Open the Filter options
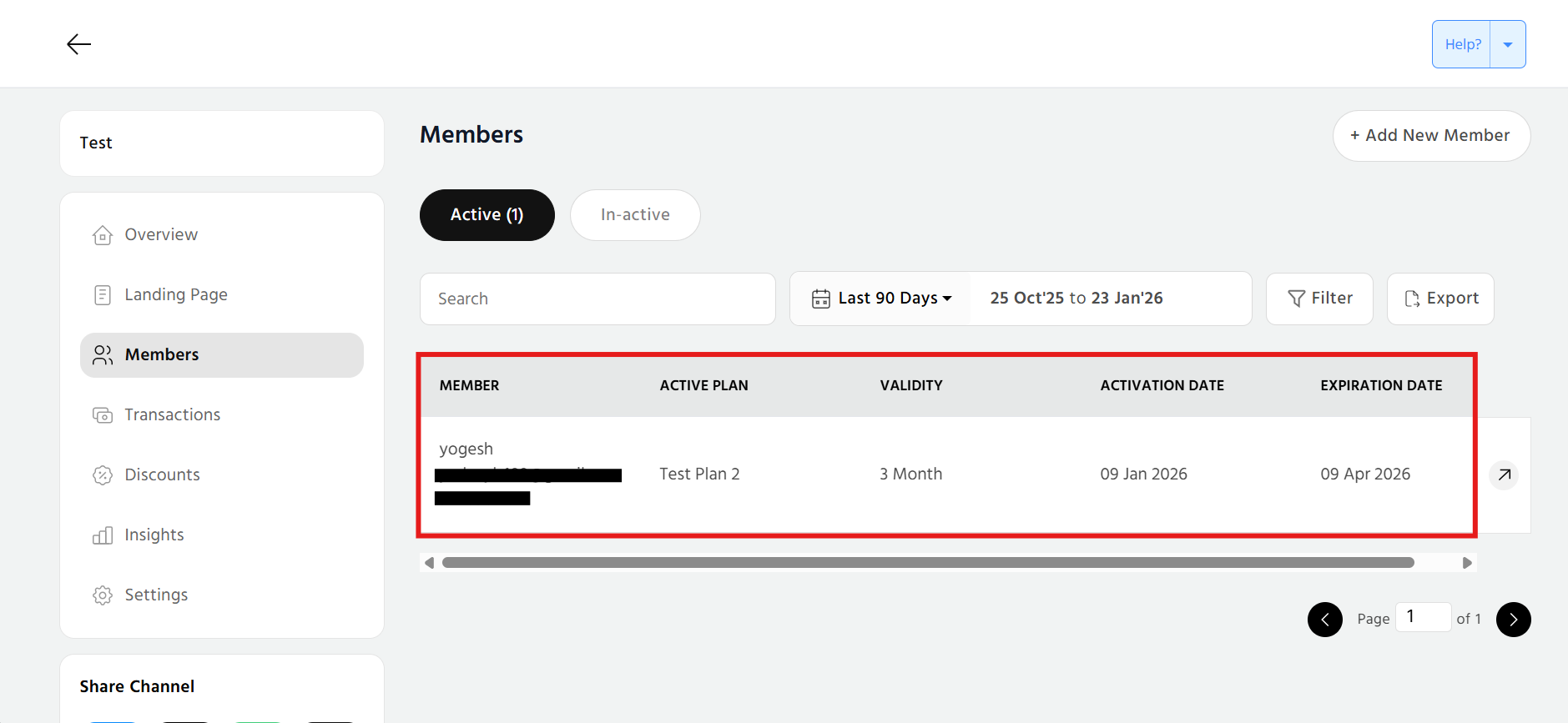The image size is (1568, 723). coord(1319,299)
